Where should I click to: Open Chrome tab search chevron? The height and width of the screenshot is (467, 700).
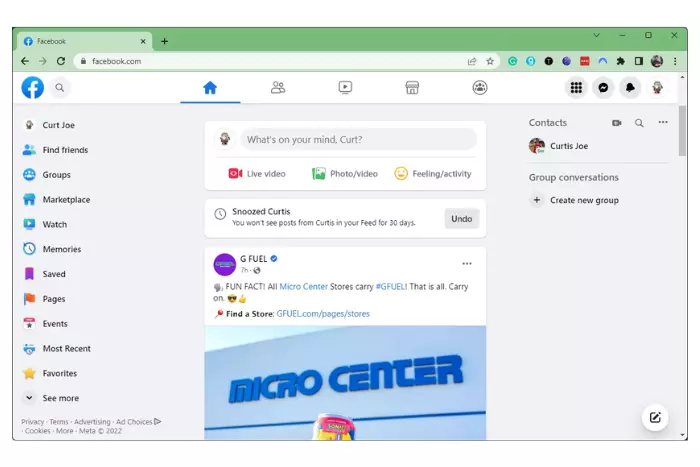[x=596, y=35]
